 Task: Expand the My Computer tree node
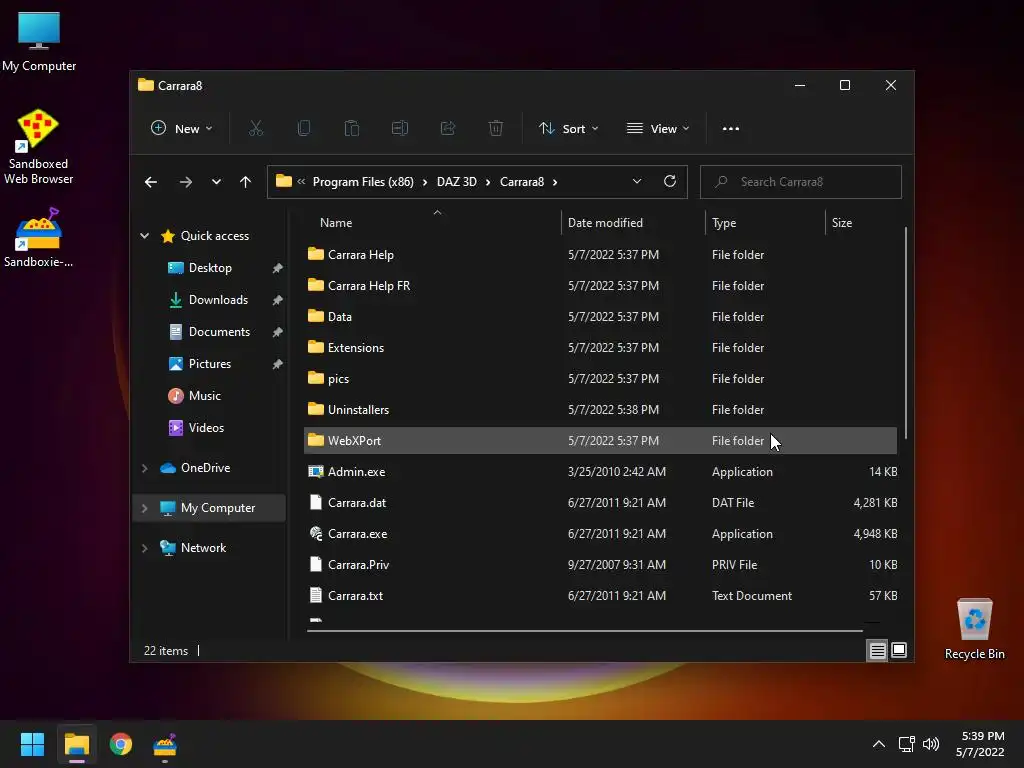click(x=145, y=507)
